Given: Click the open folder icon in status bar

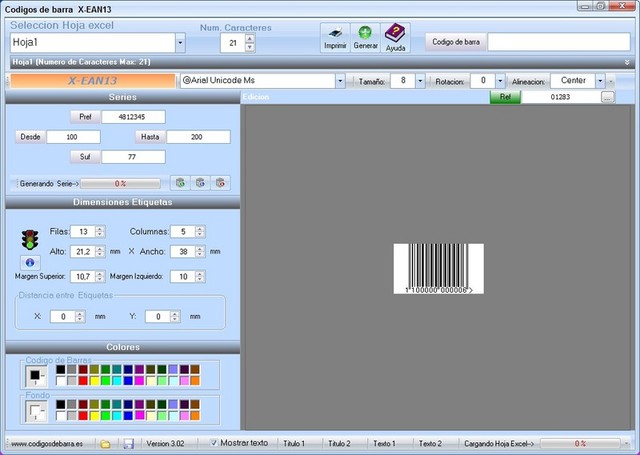Looking at the screenshot, I should (105, 444).
